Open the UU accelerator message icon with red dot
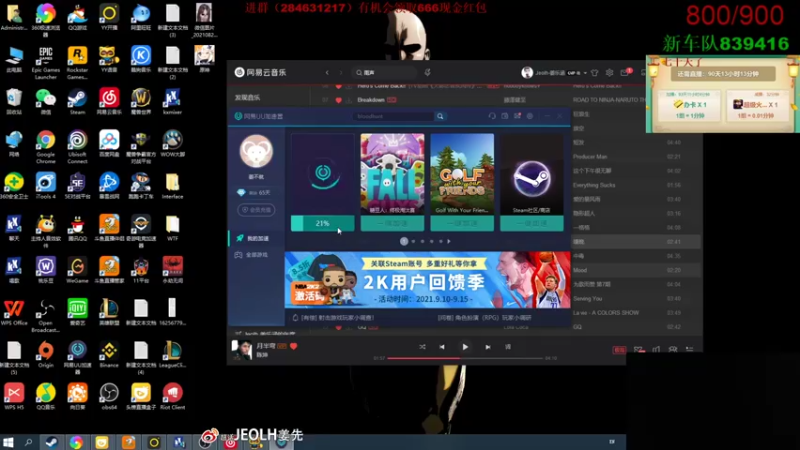Viewport: 800px width, 450px height. [517, 116]
